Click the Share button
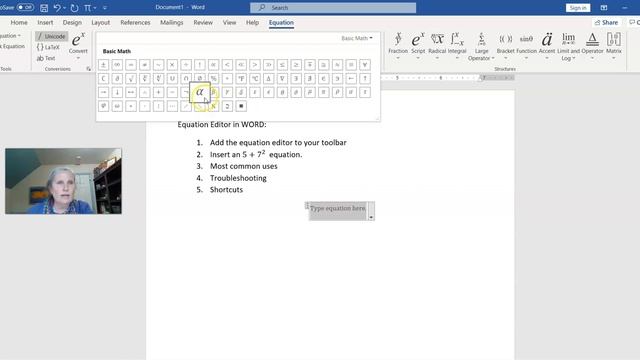 (606, 22)
